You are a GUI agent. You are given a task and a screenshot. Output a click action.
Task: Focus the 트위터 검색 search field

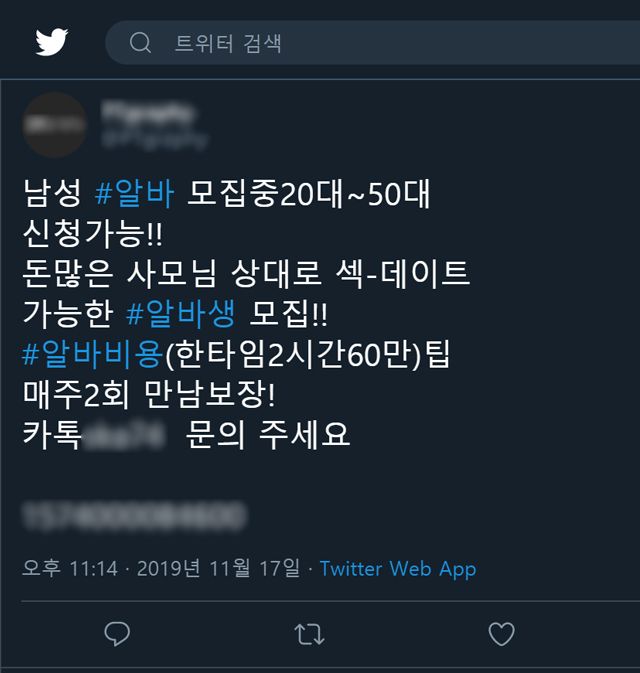(373, 42)
